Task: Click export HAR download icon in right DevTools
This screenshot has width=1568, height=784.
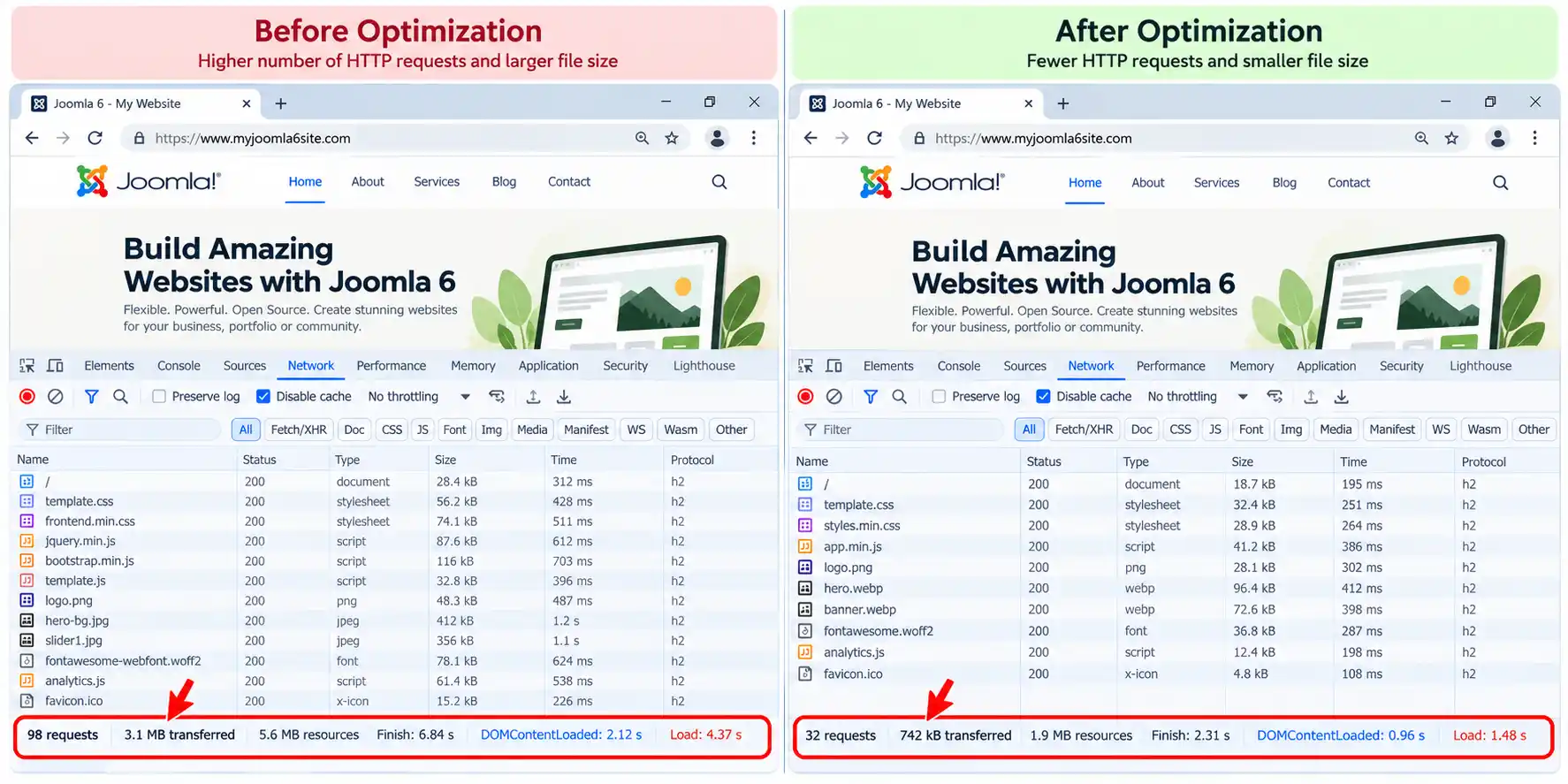Action: (x=1342, y=396)
